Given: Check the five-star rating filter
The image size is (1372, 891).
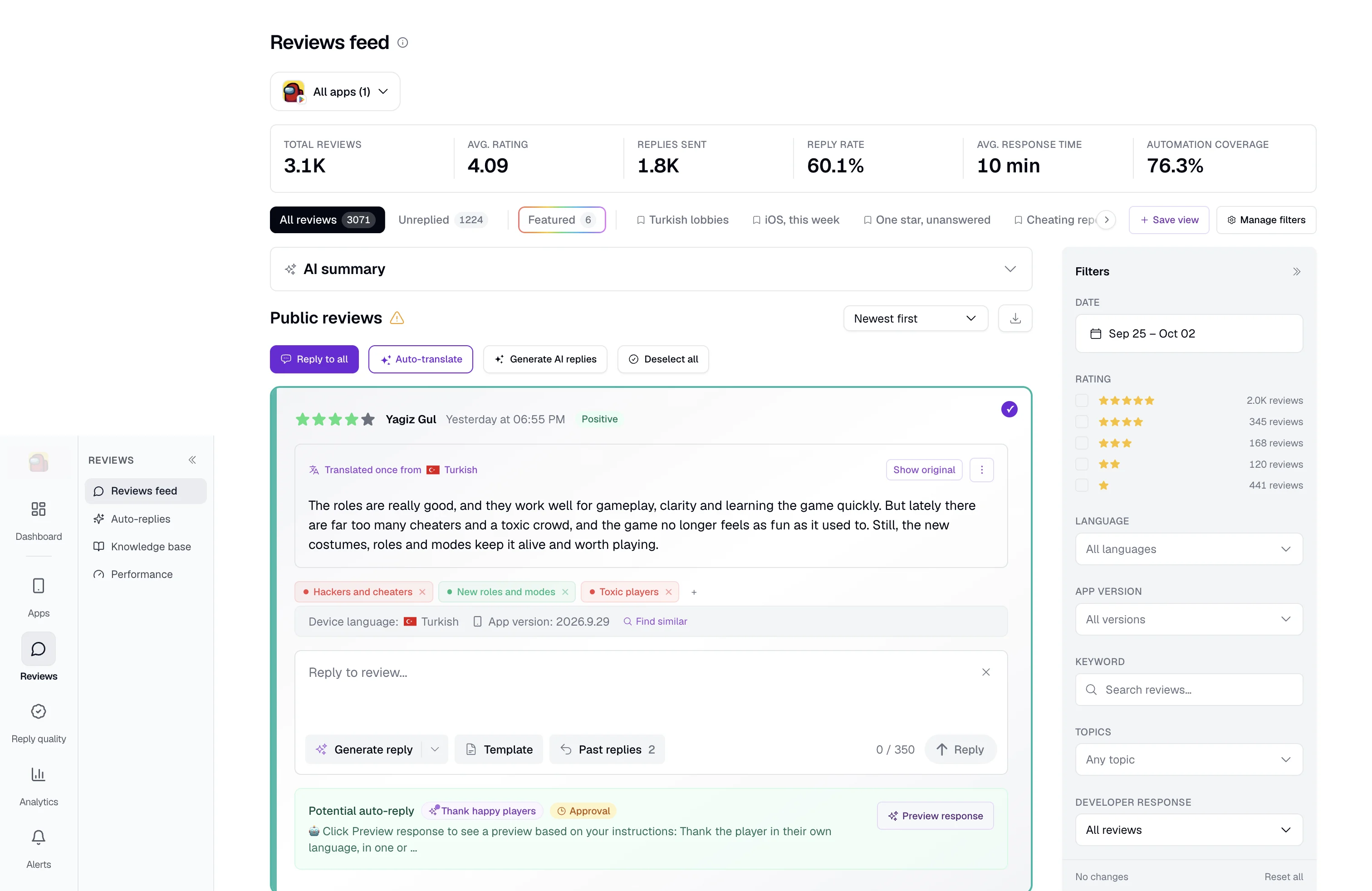Looking at the screenshot, I should [x=1082, y=401].
